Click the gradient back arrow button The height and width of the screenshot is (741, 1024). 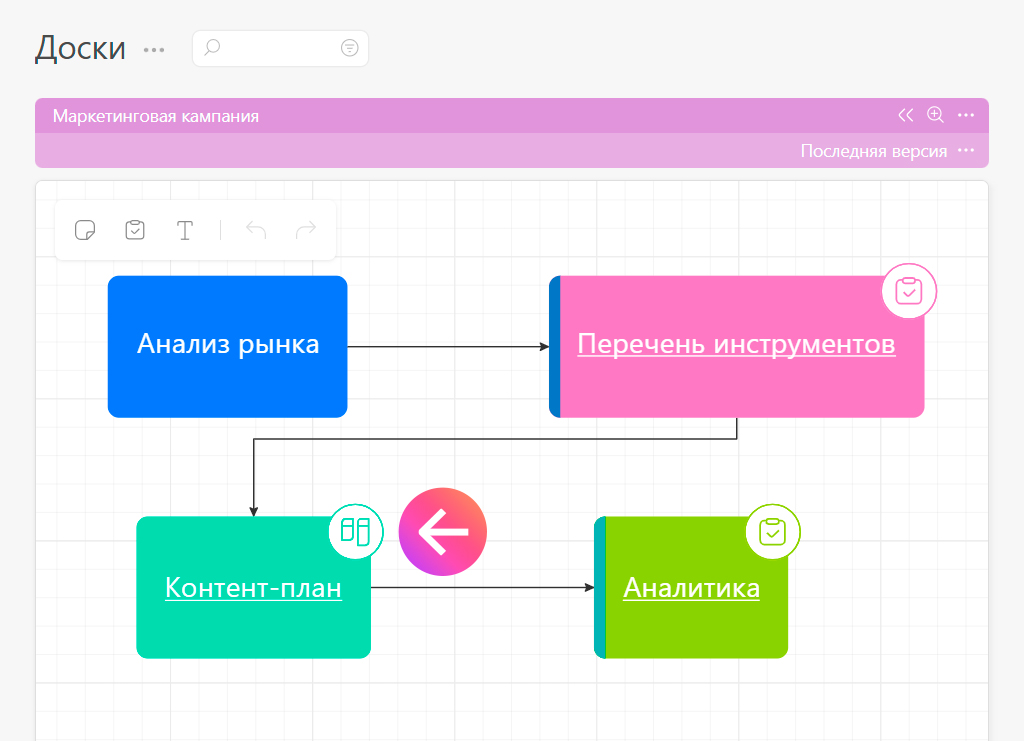coord(443,532)
